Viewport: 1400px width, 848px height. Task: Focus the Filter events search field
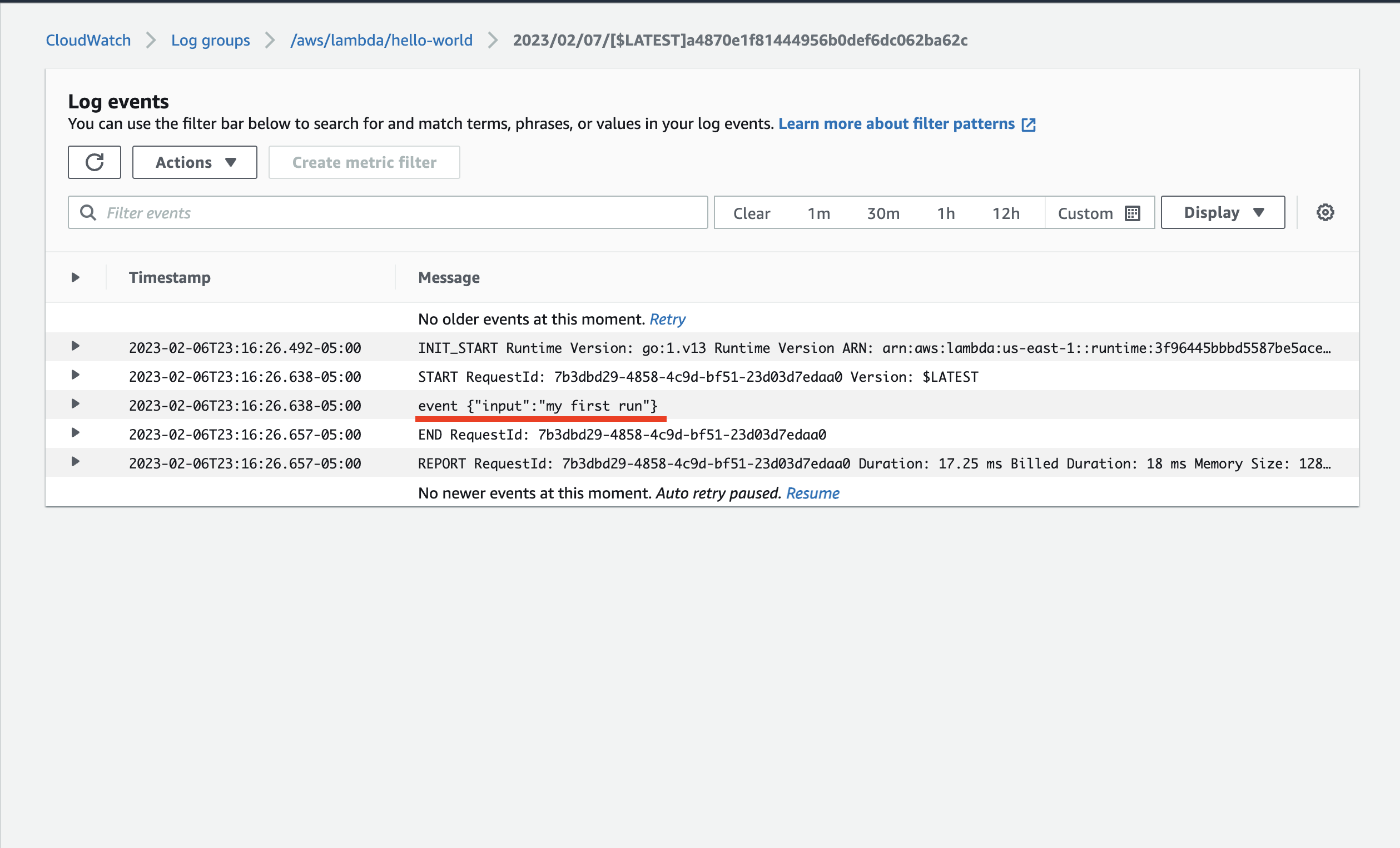click(x=388, y=213)
